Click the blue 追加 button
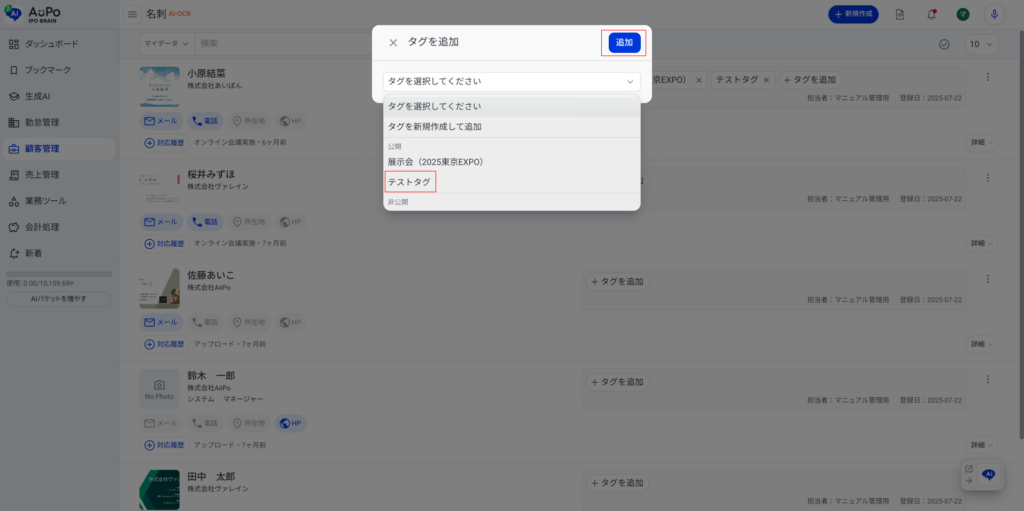Image resolution: width=1024 pixels, height=511 pixels. pyautogui.click(x=624, y=43)
